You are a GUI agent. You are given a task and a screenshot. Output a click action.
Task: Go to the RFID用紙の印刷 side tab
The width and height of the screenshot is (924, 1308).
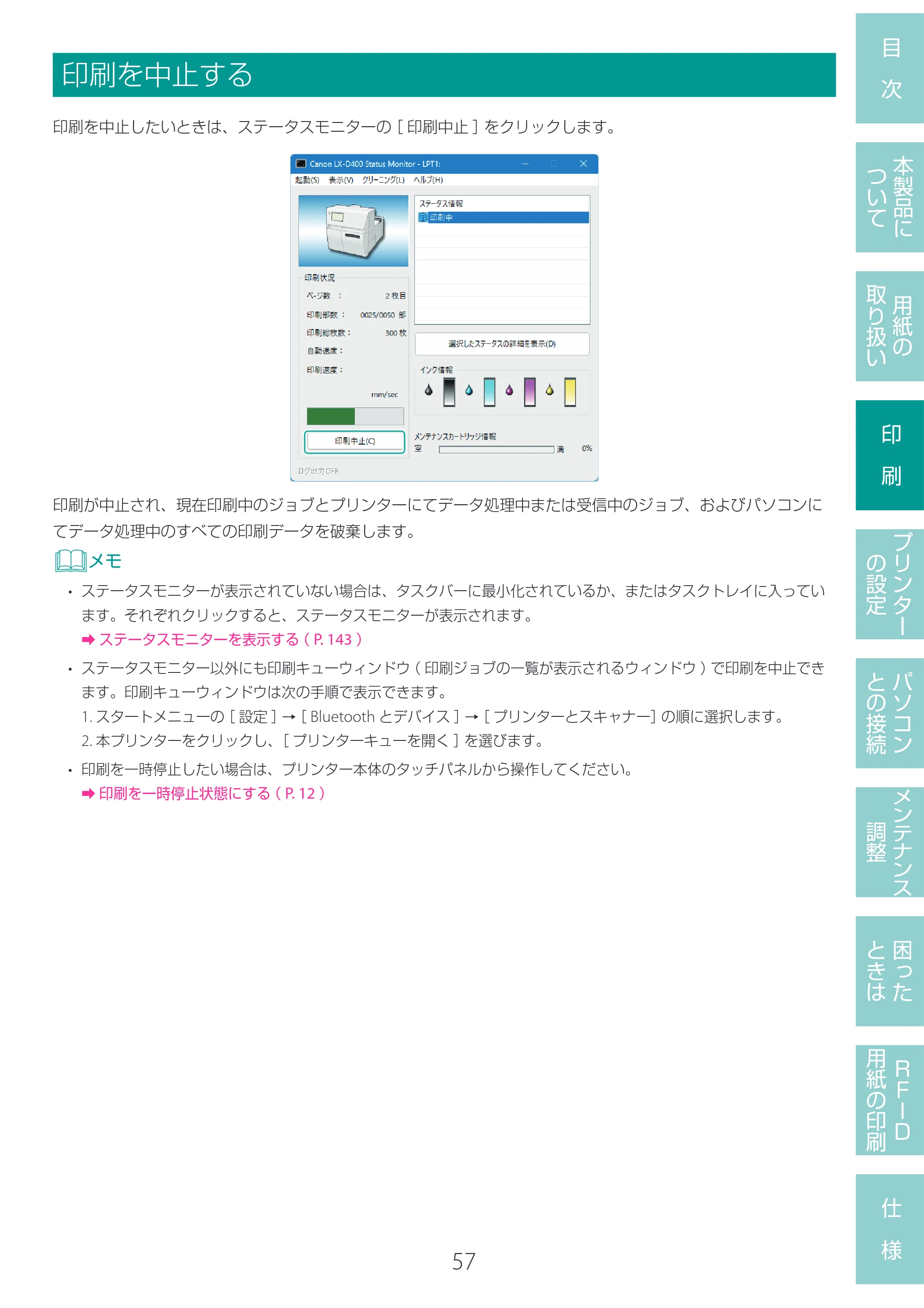[x=890, y=1100]
